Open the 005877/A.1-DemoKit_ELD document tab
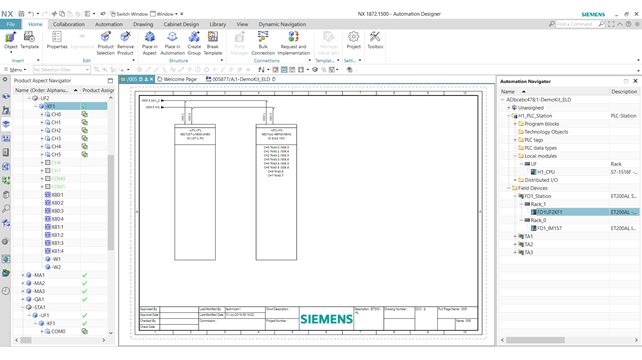Viewport: 642px width, 360px height. [241, 79]
